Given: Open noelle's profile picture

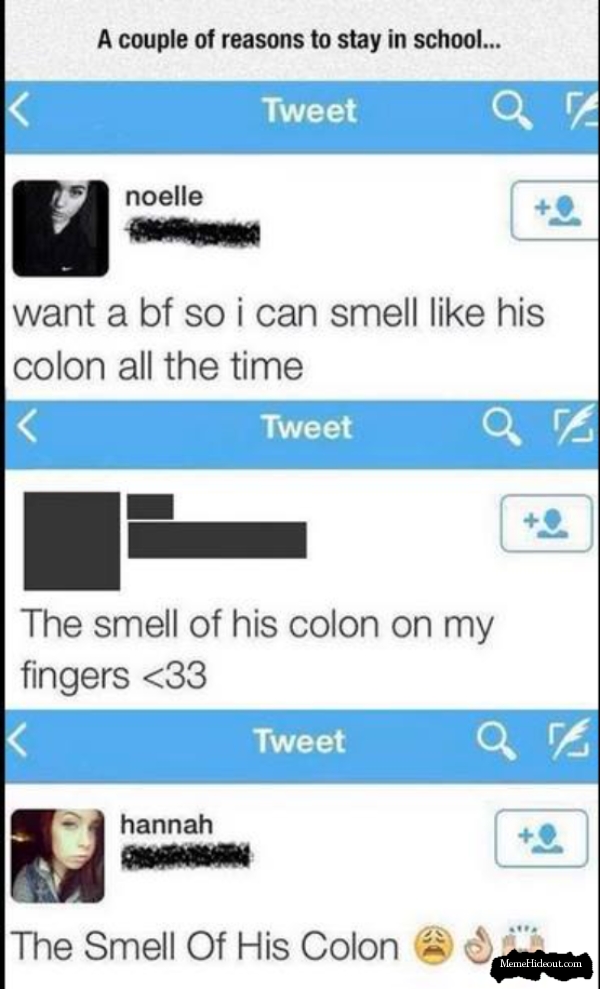Looking at the screenshot, I should (x=61, y=228).
